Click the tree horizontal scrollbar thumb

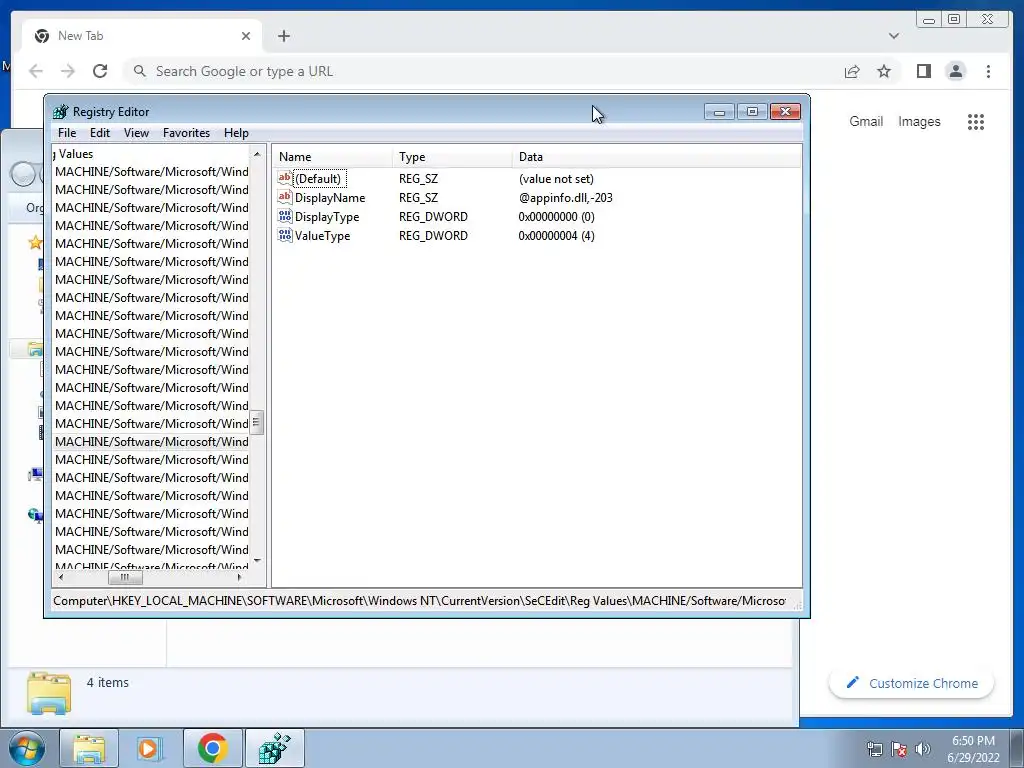pyautogui.click(x=125, y=577)
